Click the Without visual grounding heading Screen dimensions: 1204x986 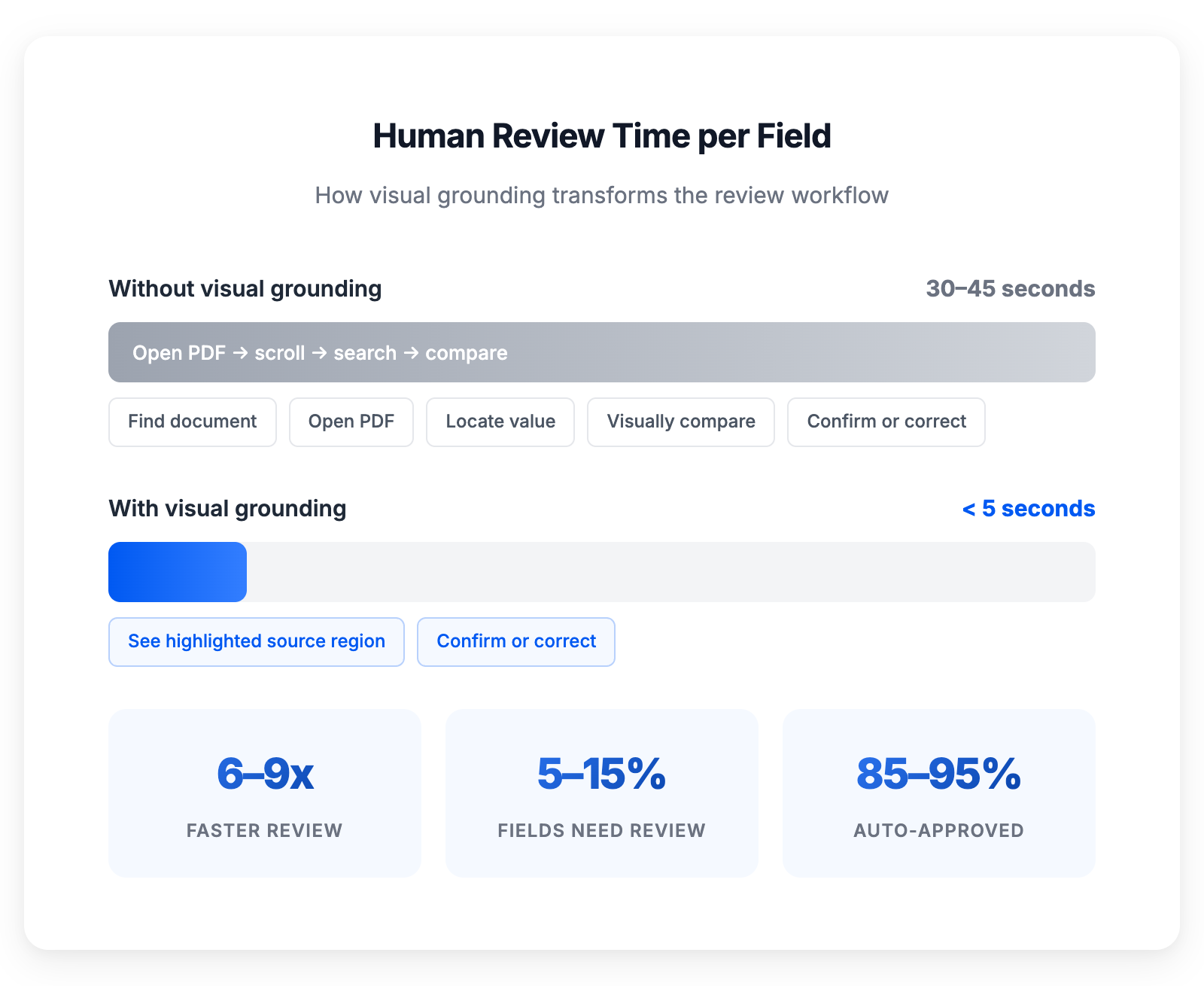pos(245,289)
